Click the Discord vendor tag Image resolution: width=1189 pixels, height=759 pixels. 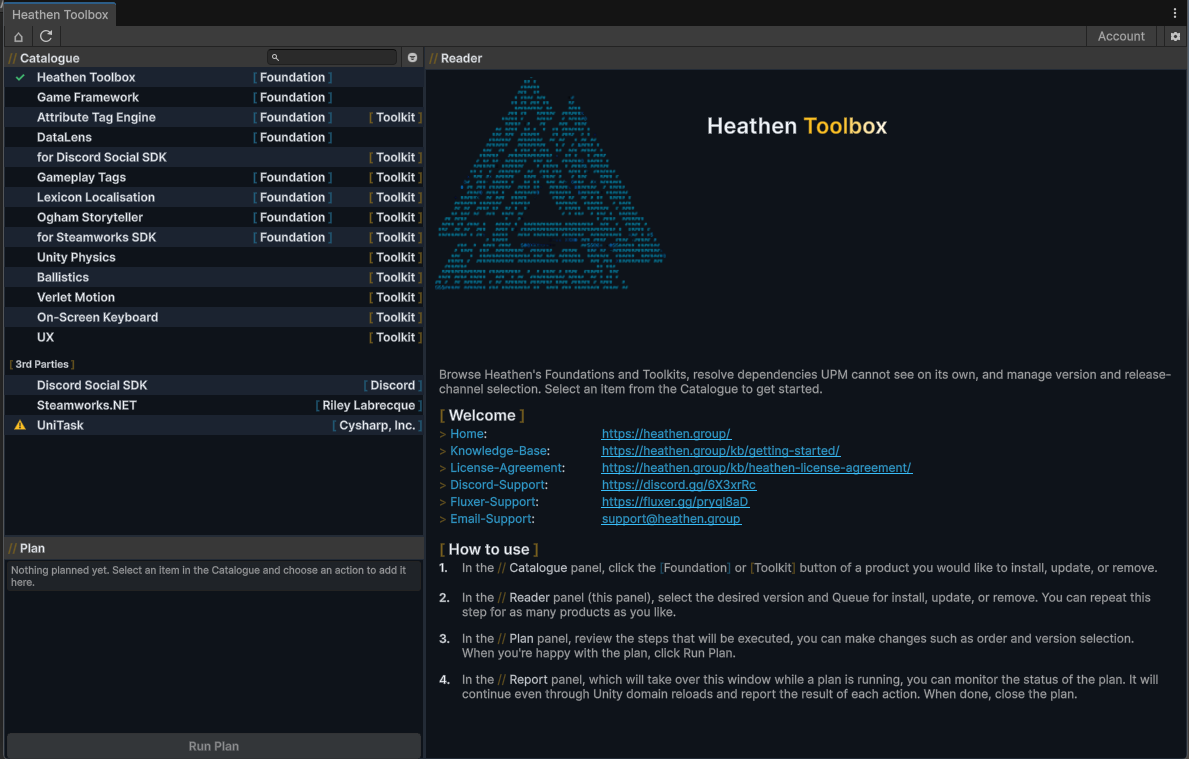(392, 385)
